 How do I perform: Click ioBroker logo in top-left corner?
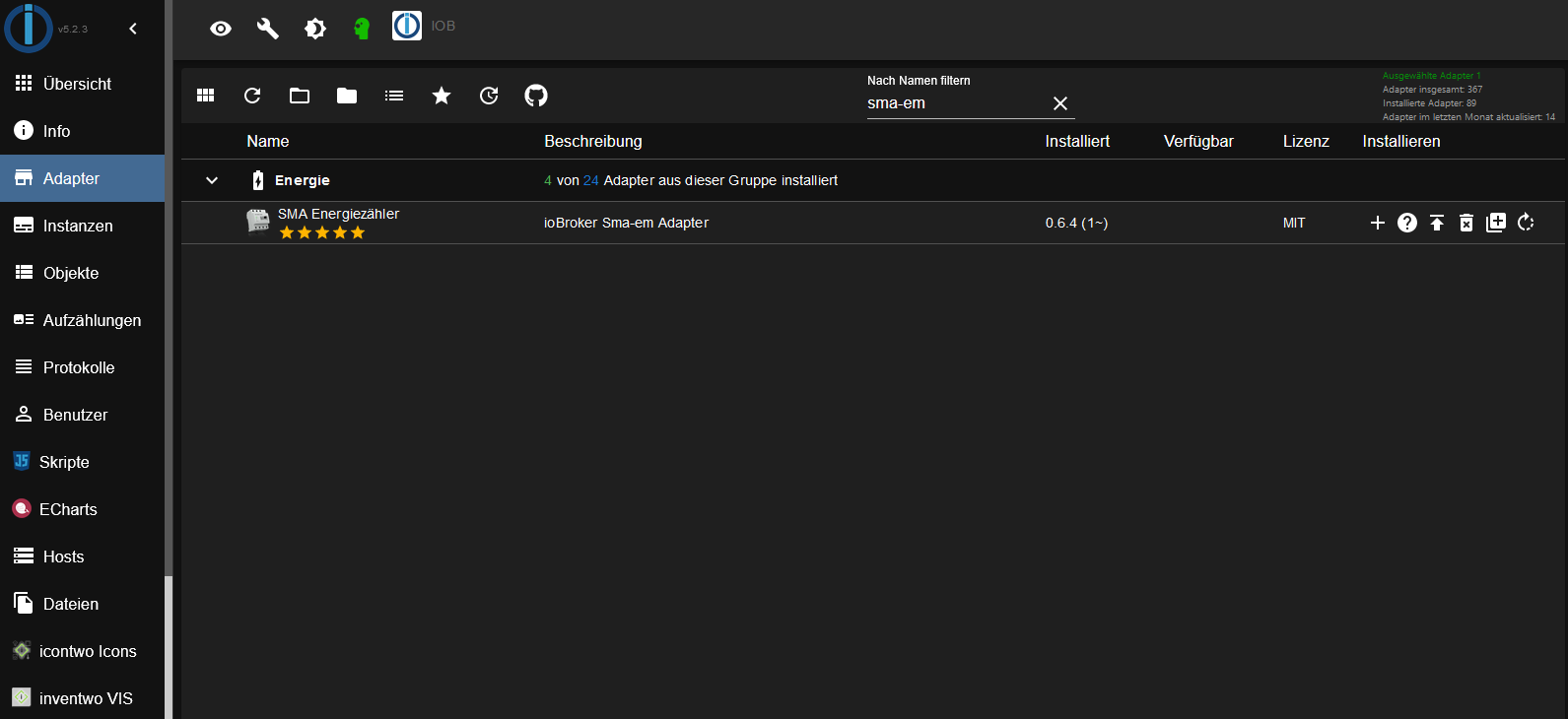[x=29, y=28]
